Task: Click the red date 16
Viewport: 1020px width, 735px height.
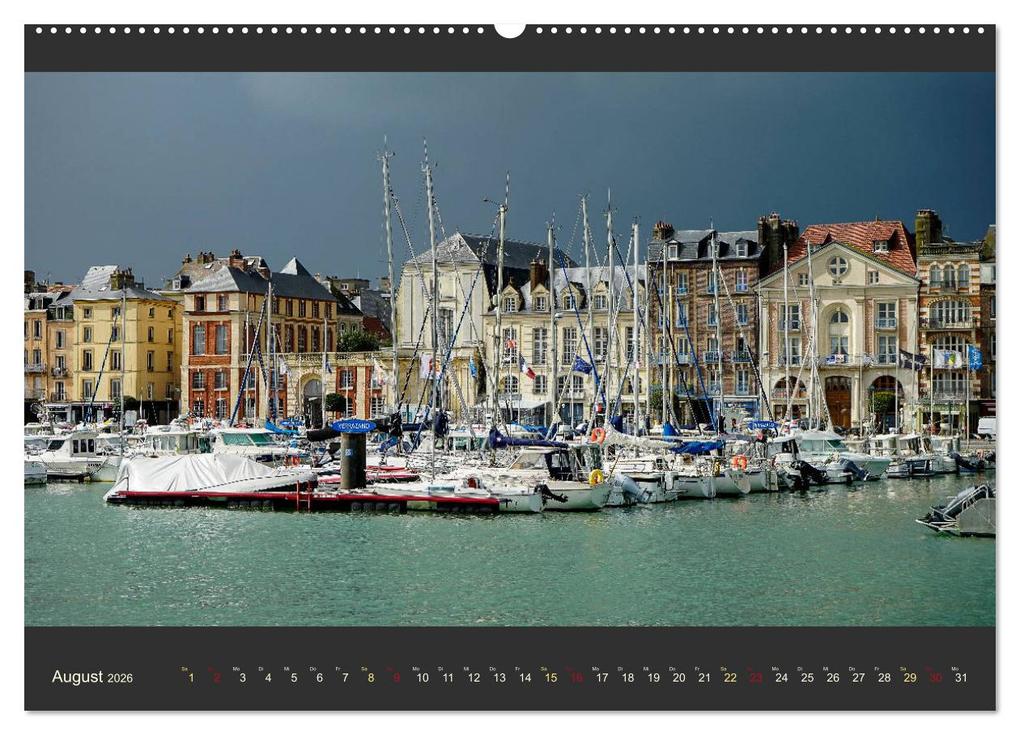Action: (576, 678)
